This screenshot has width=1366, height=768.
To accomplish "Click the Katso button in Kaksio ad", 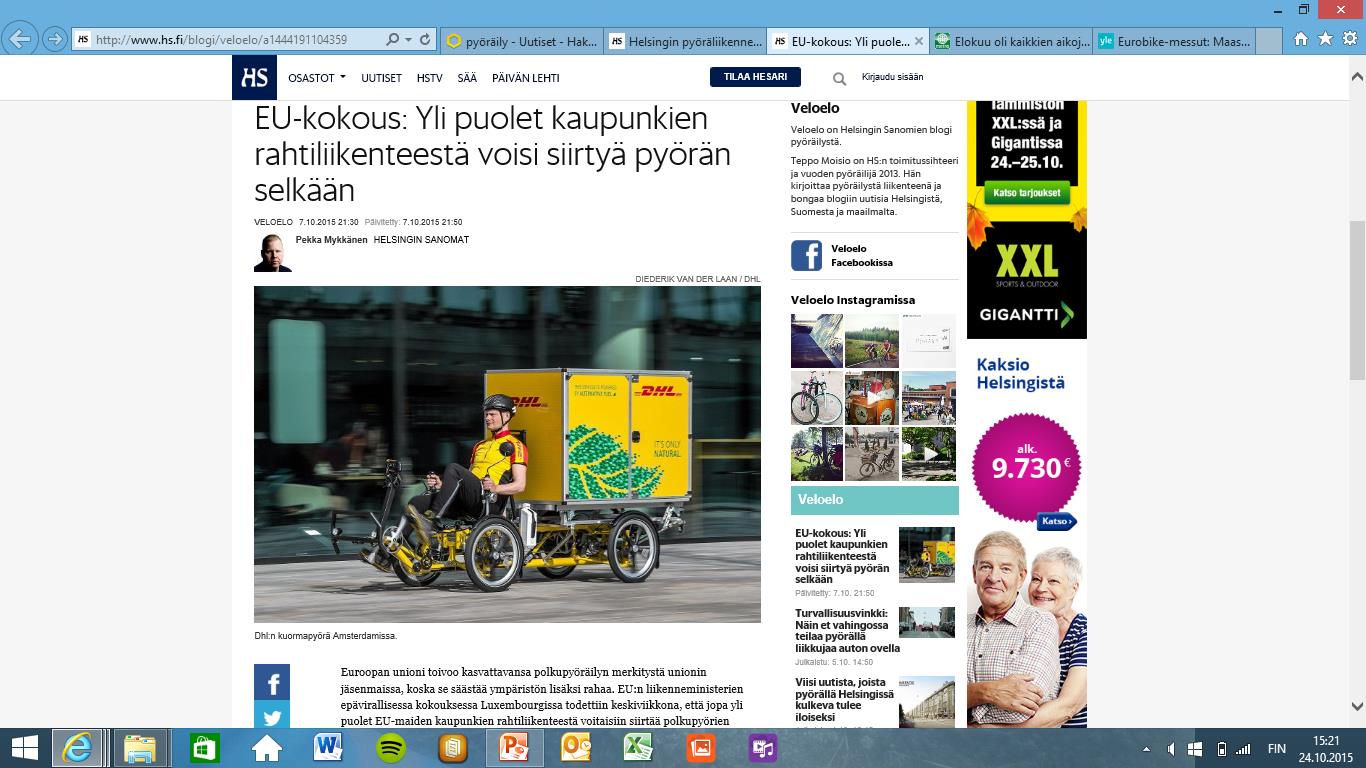I will [x=1055, y=521].
